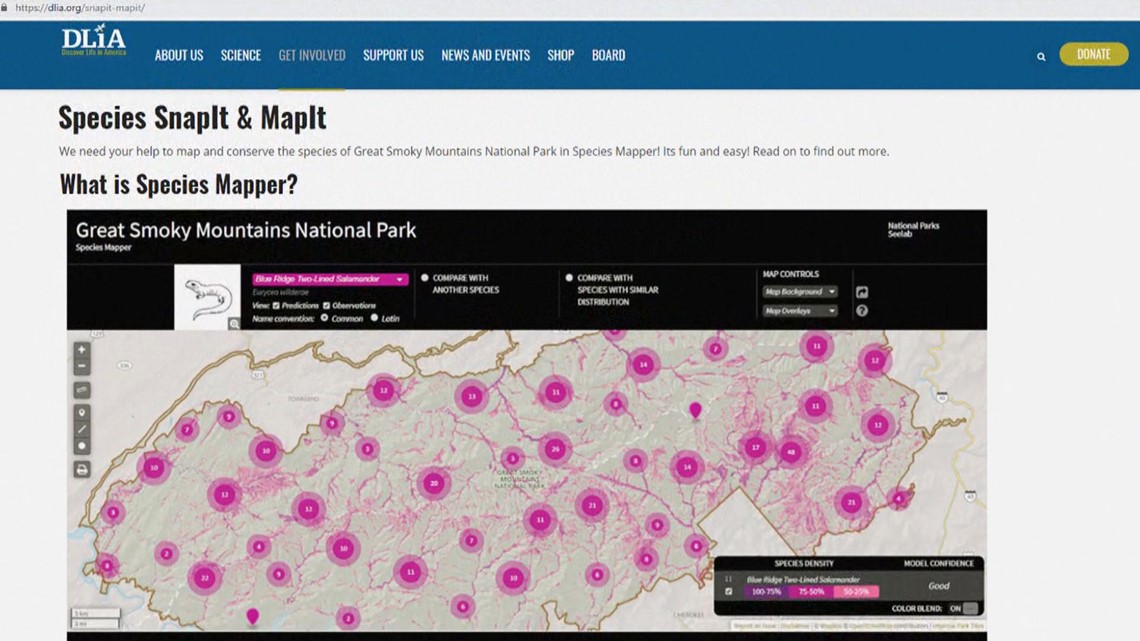1140x641 pixels.
Task: Click the cluster marker labeled 13
Action: click(x=472, y=396)
